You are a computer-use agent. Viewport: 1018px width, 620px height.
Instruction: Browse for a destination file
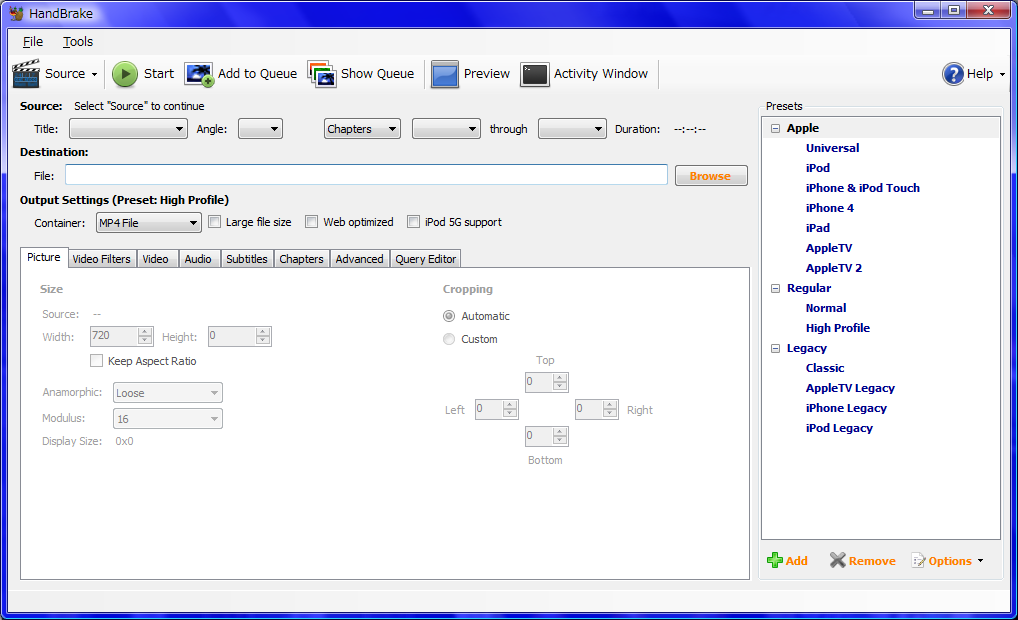tap(710, 174)
